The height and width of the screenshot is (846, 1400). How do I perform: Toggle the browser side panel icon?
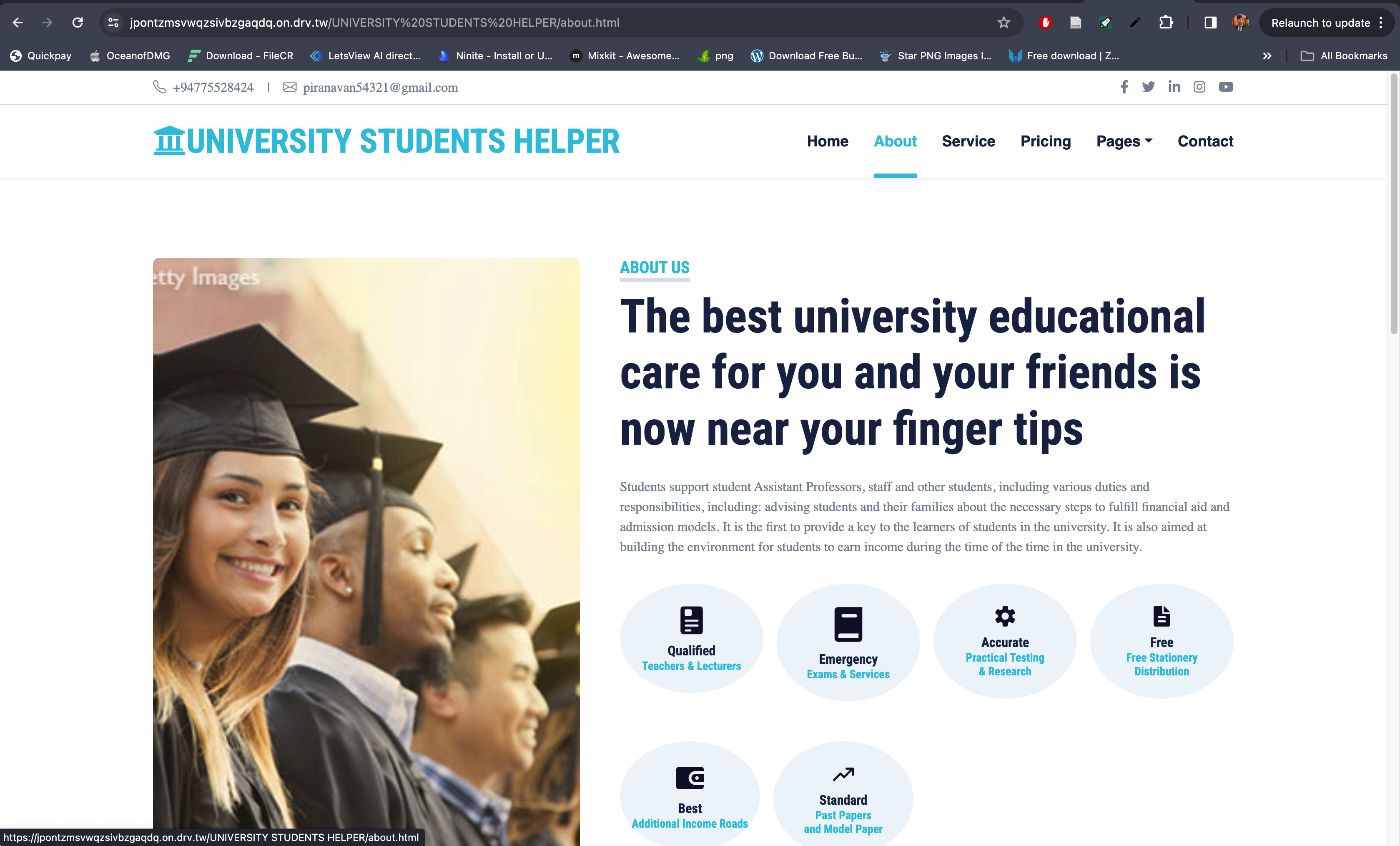1209,23
